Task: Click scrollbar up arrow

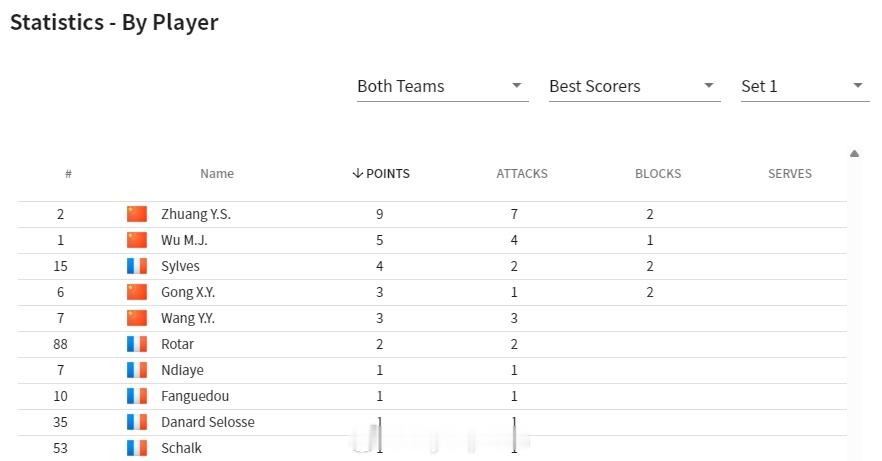Action: [854, 153]
